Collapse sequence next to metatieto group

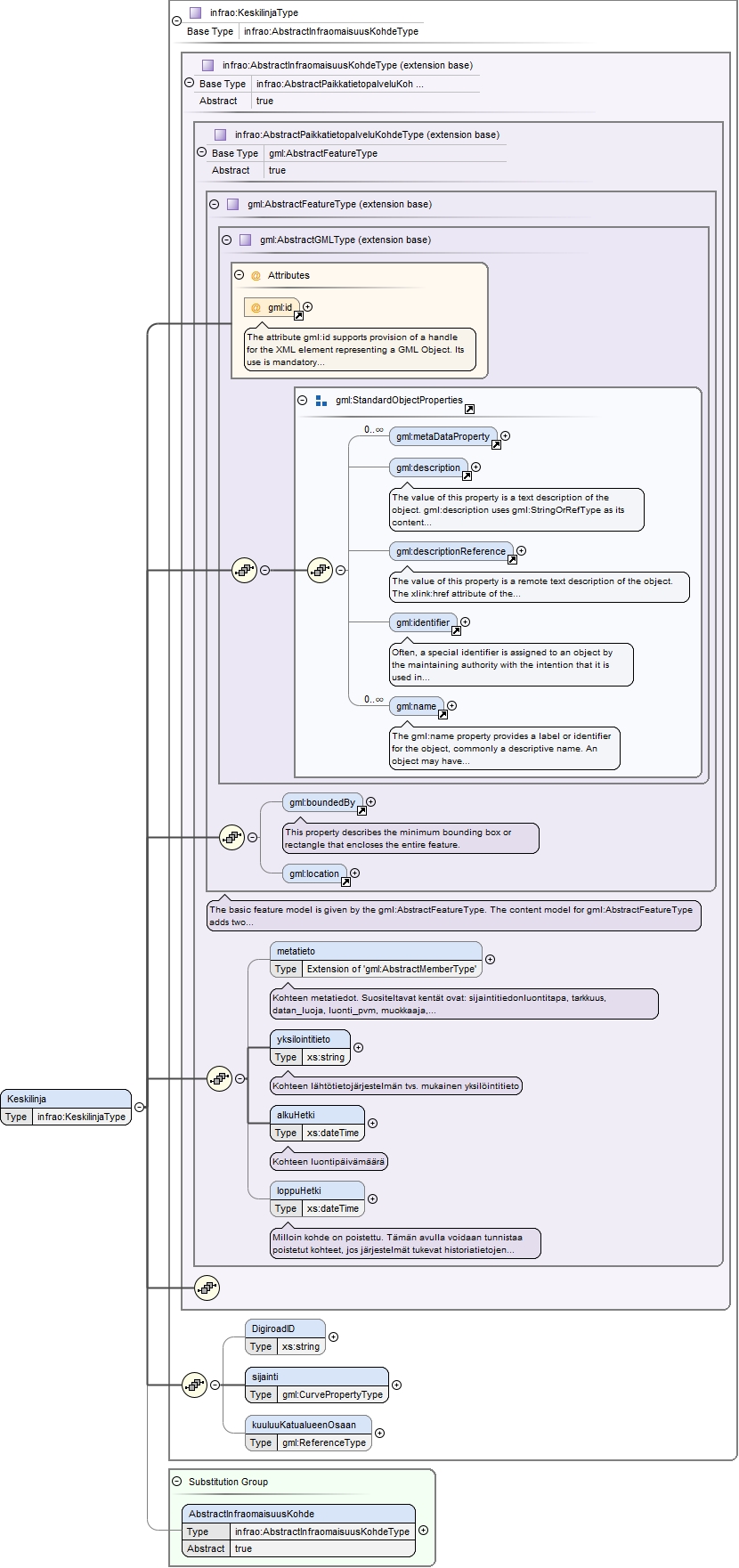point(240,1078)
